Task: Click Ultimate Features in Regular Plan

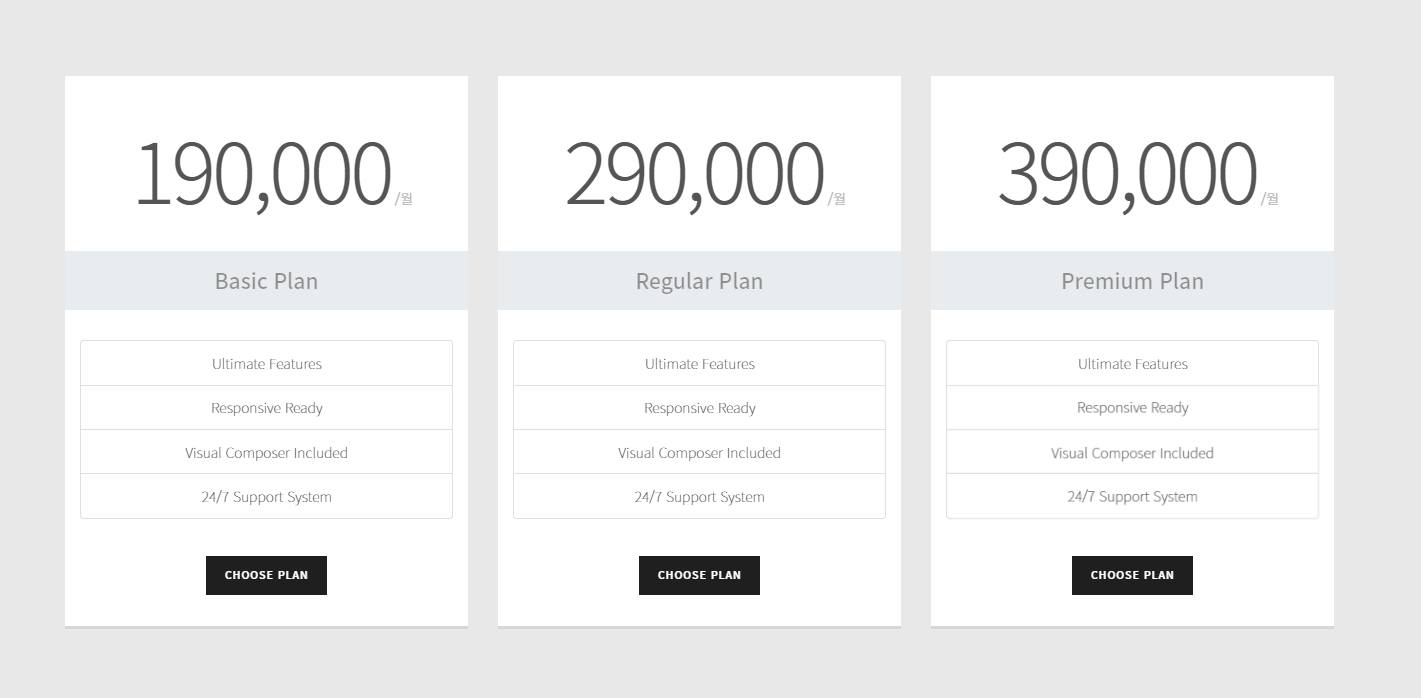Action: [699, 364]
